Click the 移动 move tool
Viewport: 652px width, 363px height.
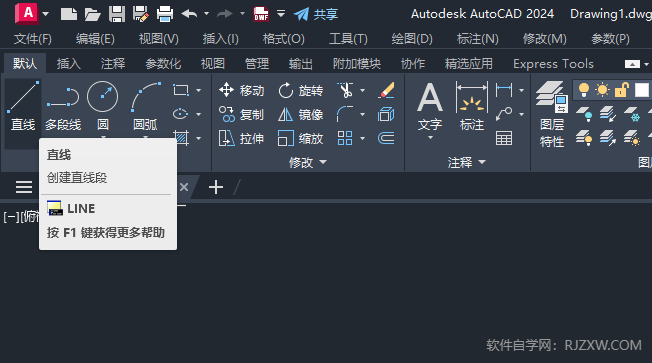pos(241,90)
